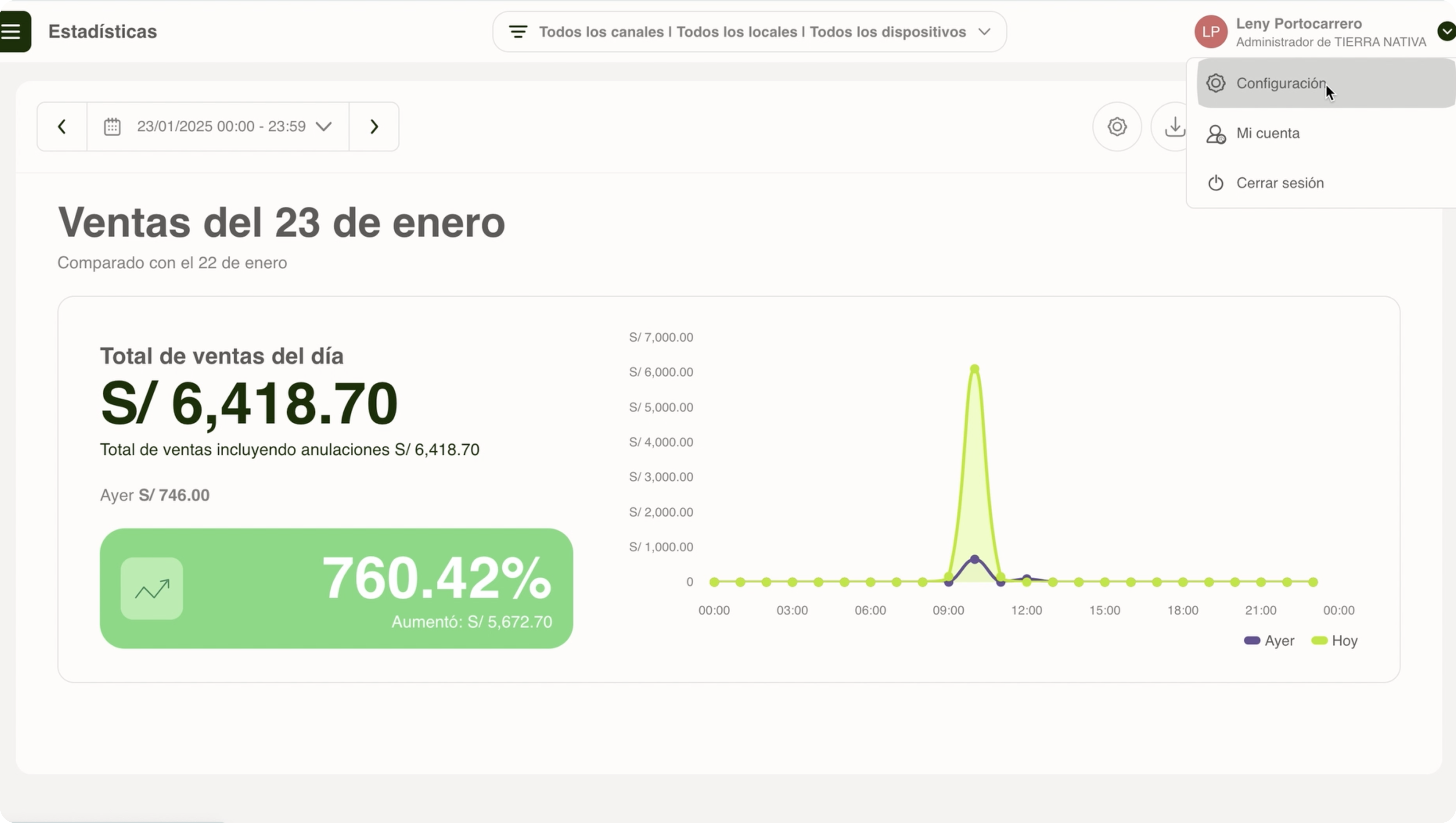This screenshot has height=823, width=1456.
Task: Collapse the user profile menu chevron
Action: click(1446, 31)
